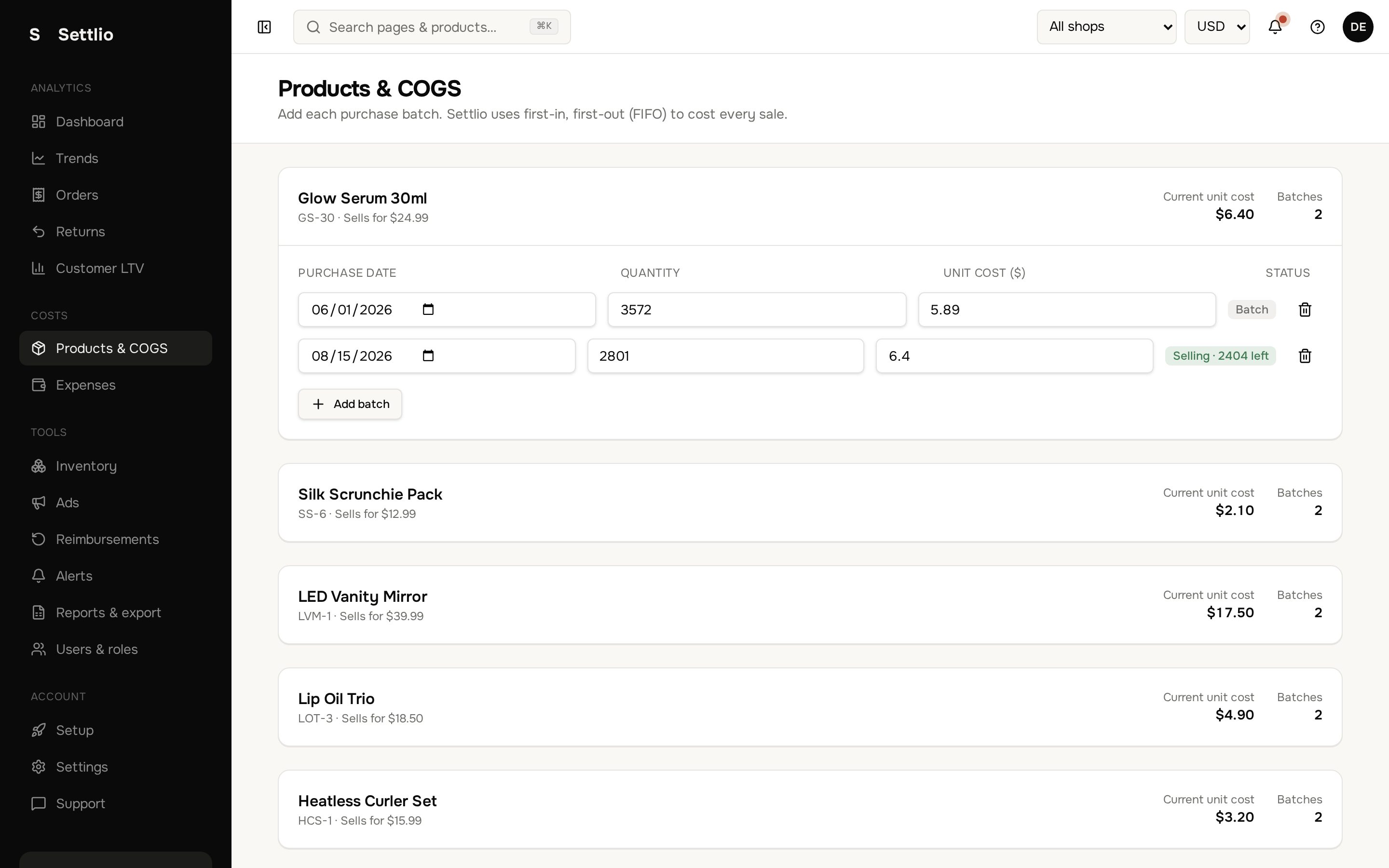The image size is (1389, 868).
Task: Go to Dashboard page
Action: coord(115,122)
